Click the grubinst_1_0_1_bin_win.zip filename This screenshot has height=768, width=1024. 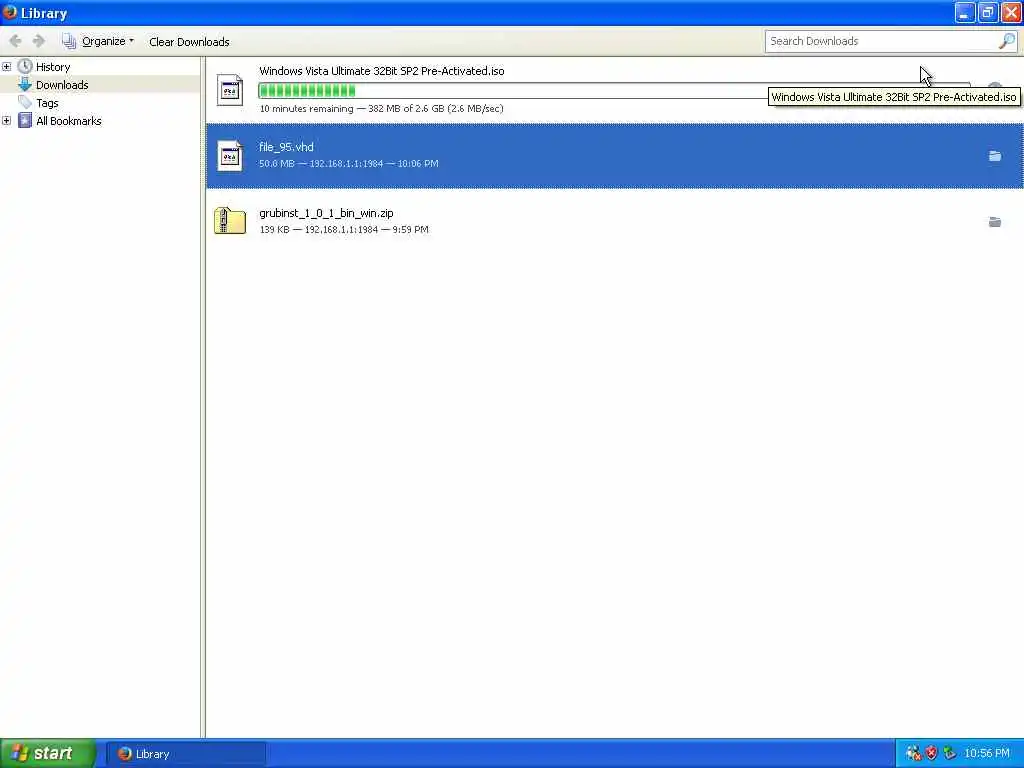coord(326,213)
